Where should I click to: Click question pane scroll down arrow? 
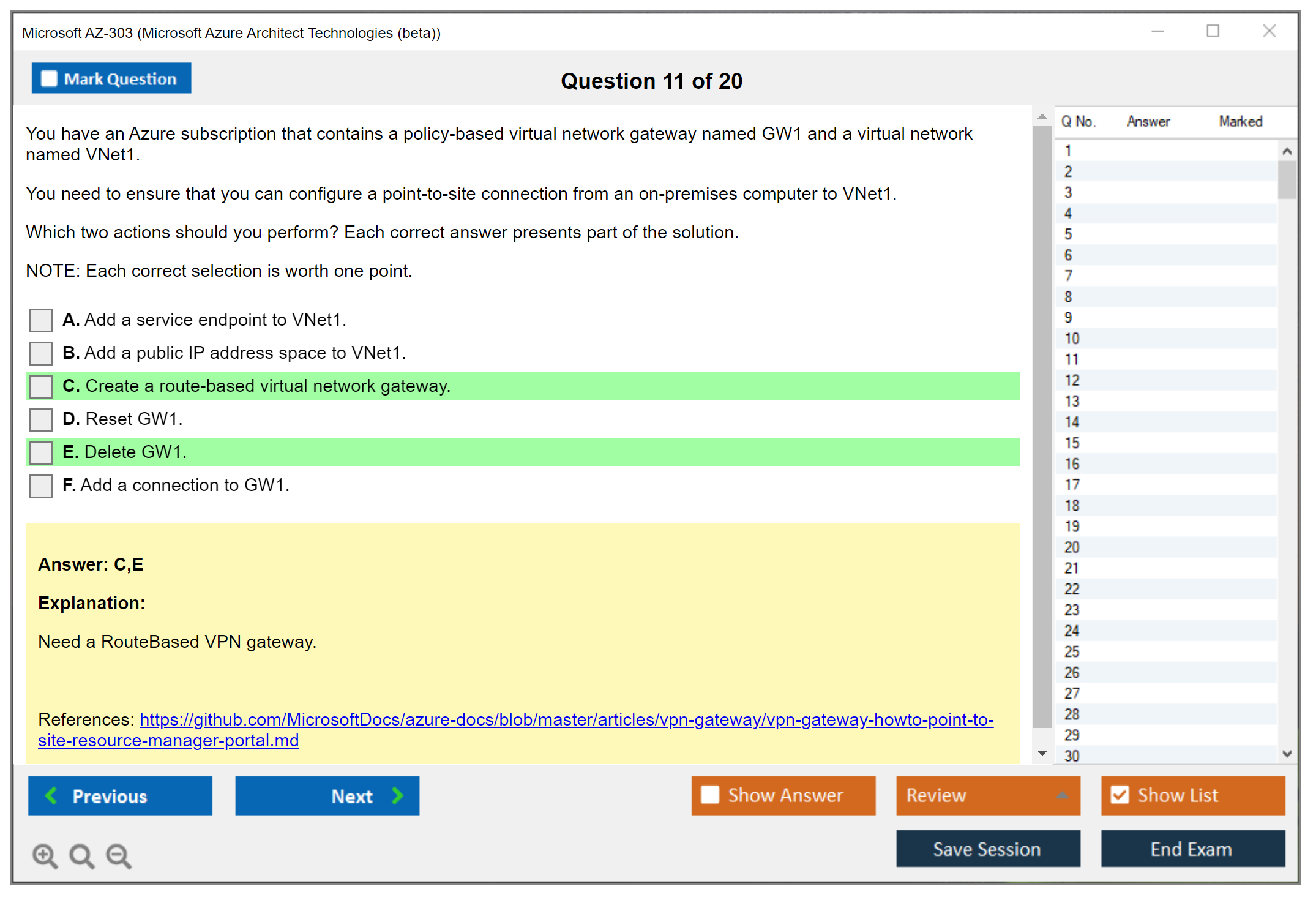coord(1042,753)
